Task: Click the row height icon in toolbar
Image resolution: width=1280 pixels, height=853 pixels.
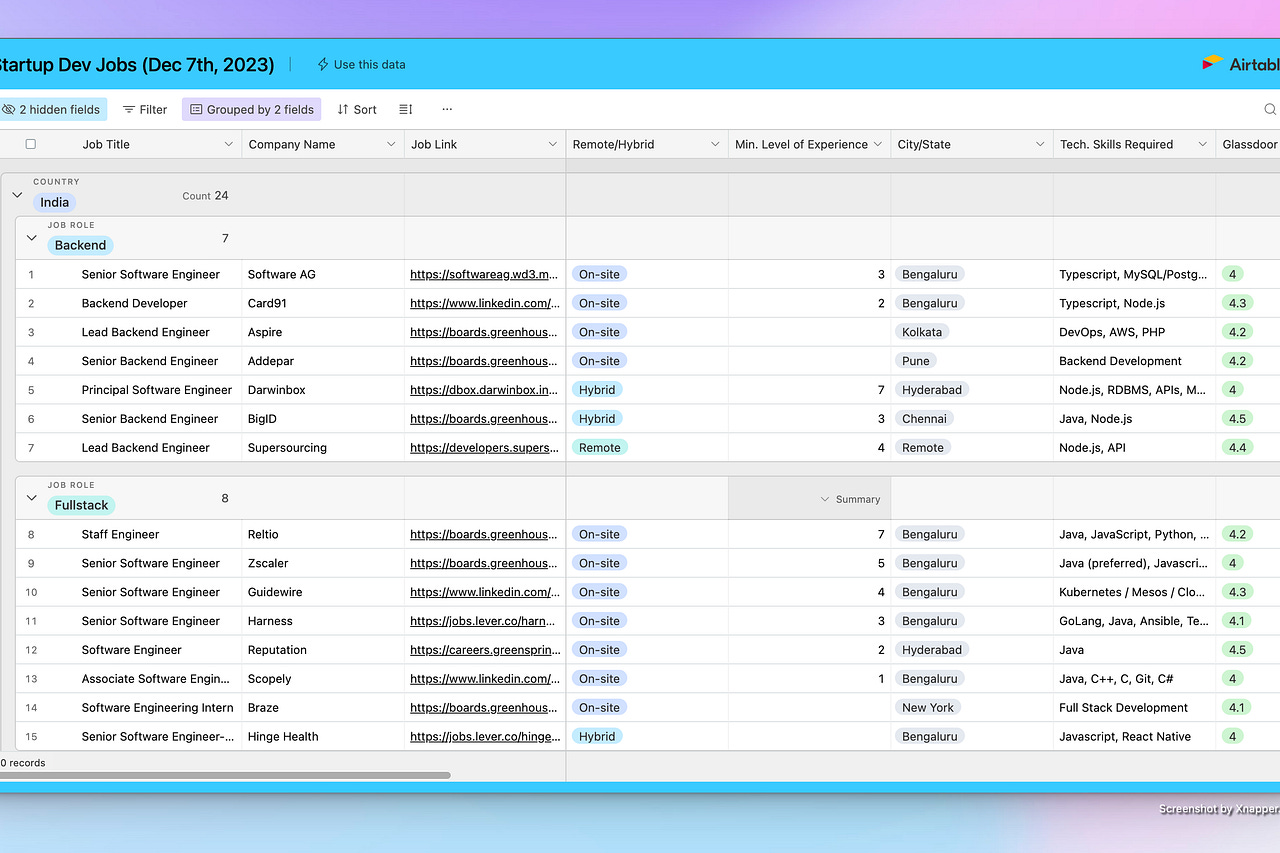Action: pos(406,109)
